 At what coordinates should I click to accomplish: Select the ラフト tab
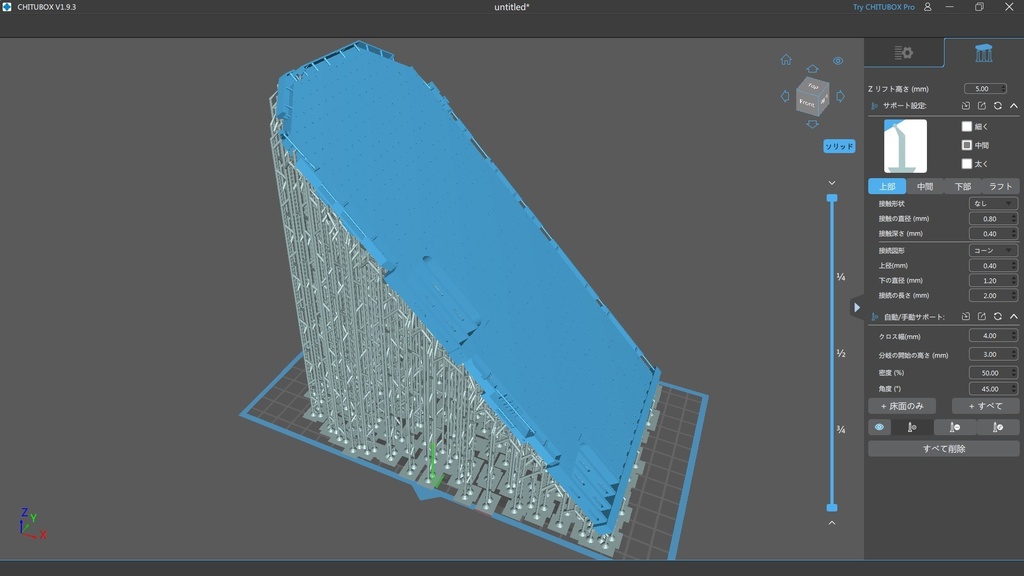pos(1000,186)
